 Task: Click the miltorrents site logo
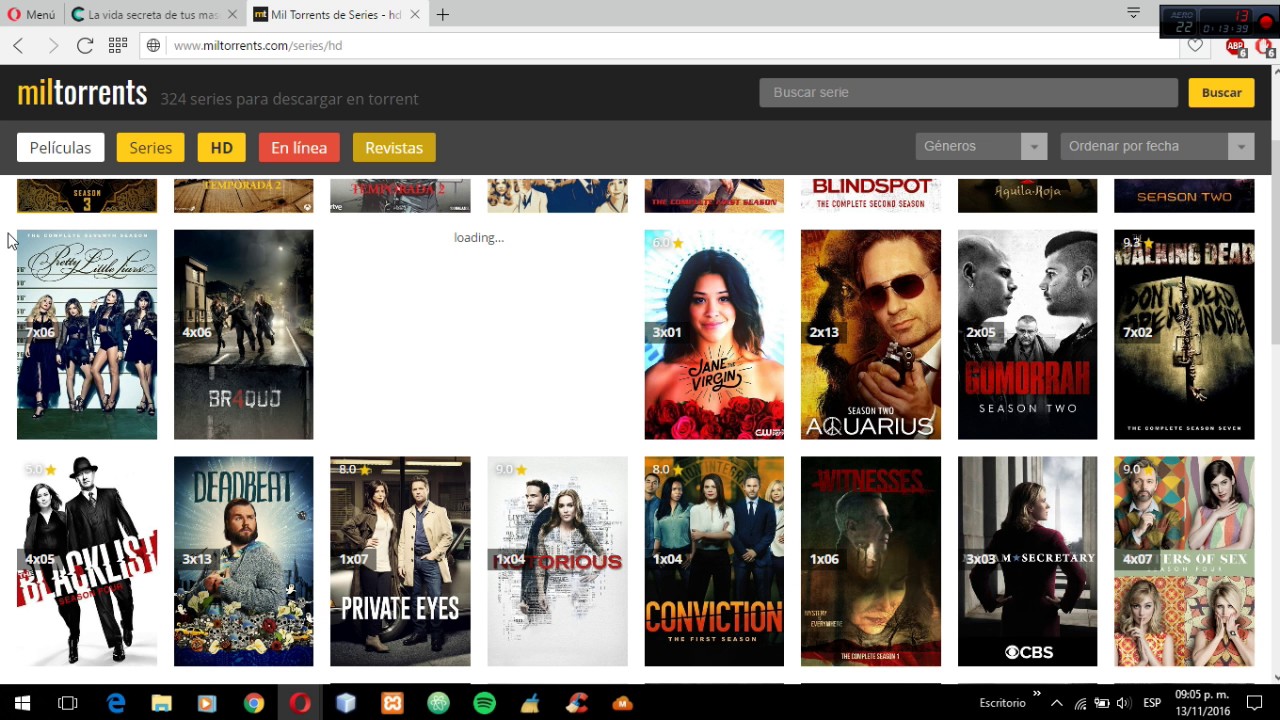[x=82, y=93]
